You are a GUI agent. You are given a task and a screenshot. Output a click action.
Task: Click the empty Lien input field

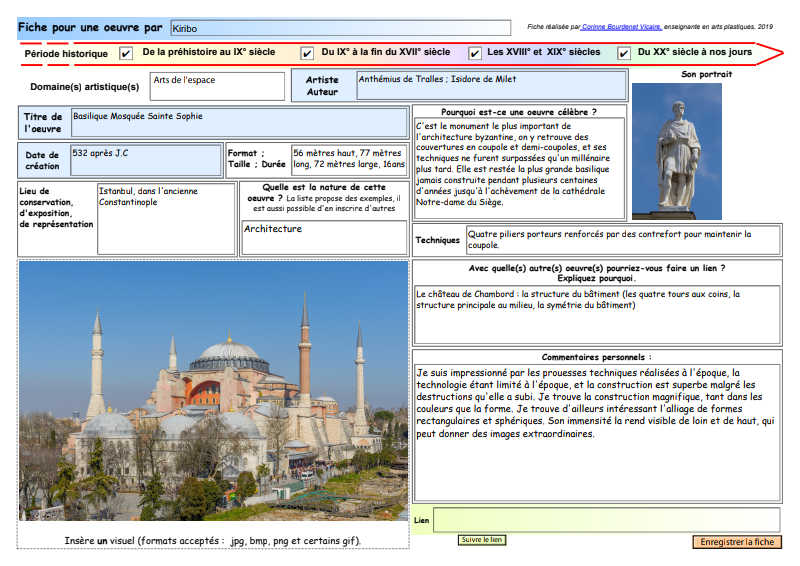(606, 520)
